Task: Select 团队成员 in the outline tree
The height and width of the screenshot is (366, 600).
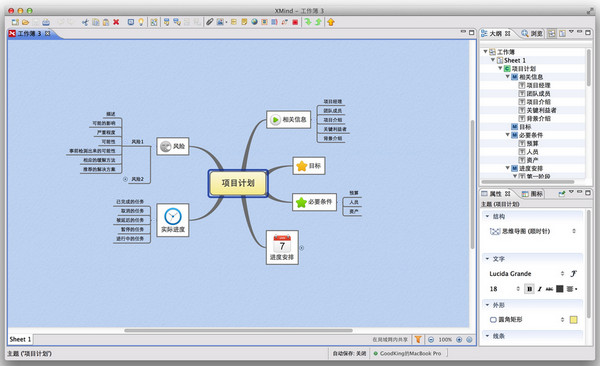Action: pos(538,93)
